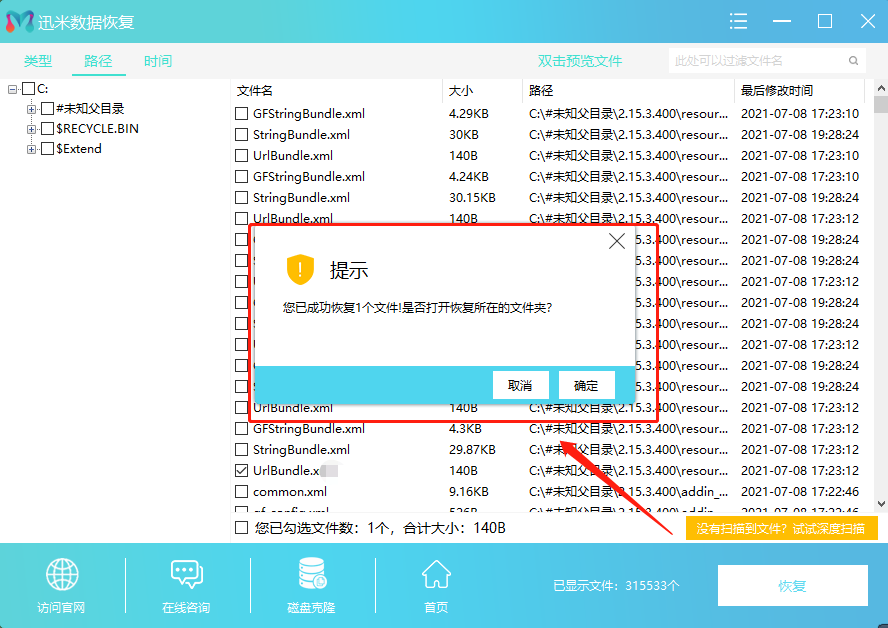Expand the $RECYCLE.BIN folder node
The height and width of the screenshot is (628, 888).
[32, 129]
